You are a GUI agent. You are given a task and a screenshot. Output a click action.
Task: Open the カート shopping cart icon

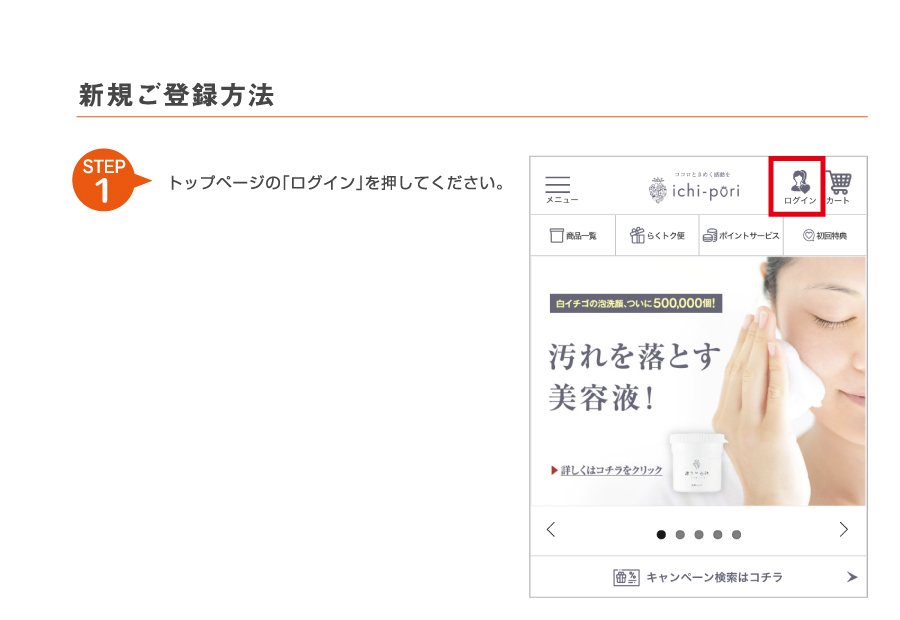click(x=839, y=187)
